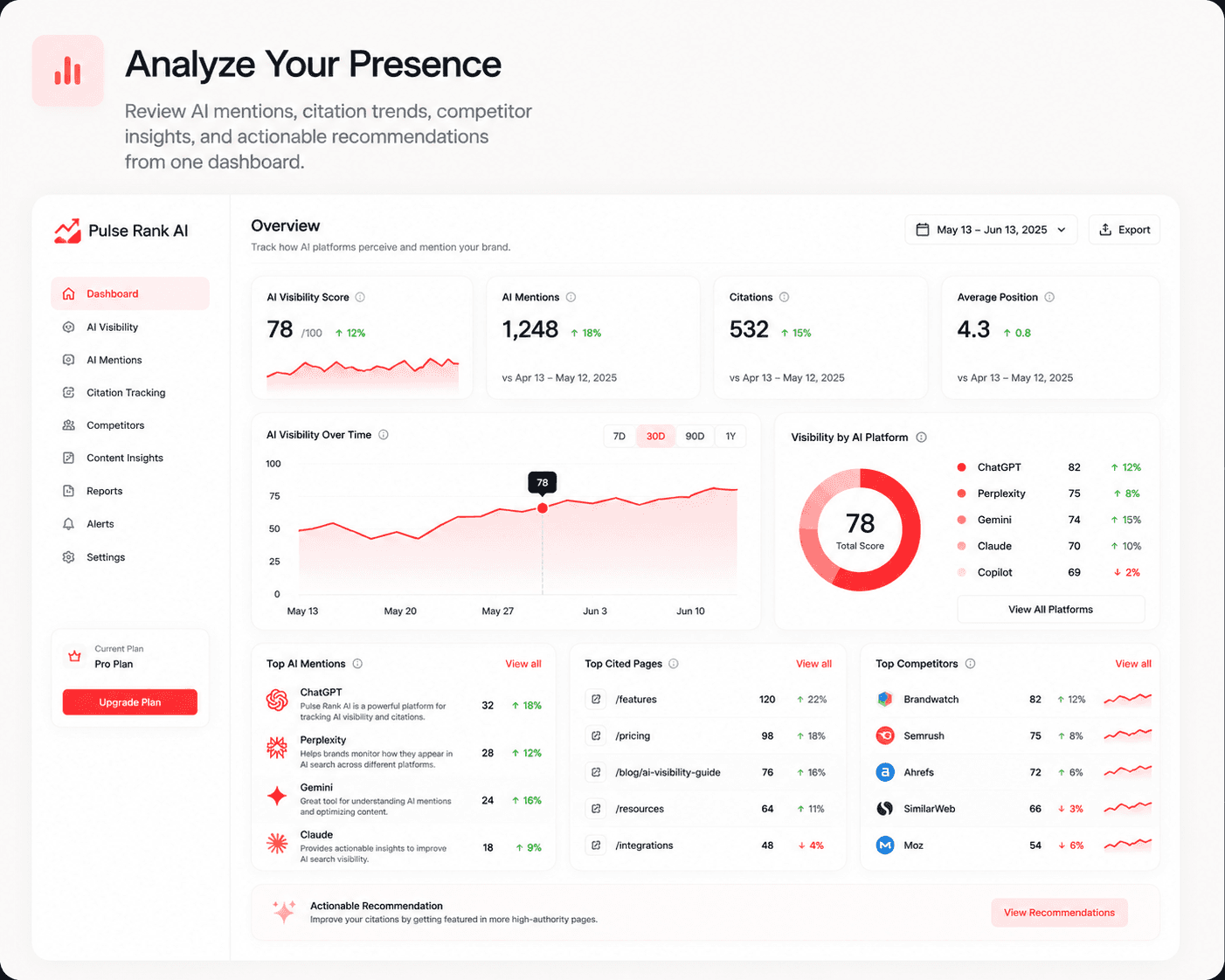
Task: Switch chart range to 7D
Action: click(619, 436)
